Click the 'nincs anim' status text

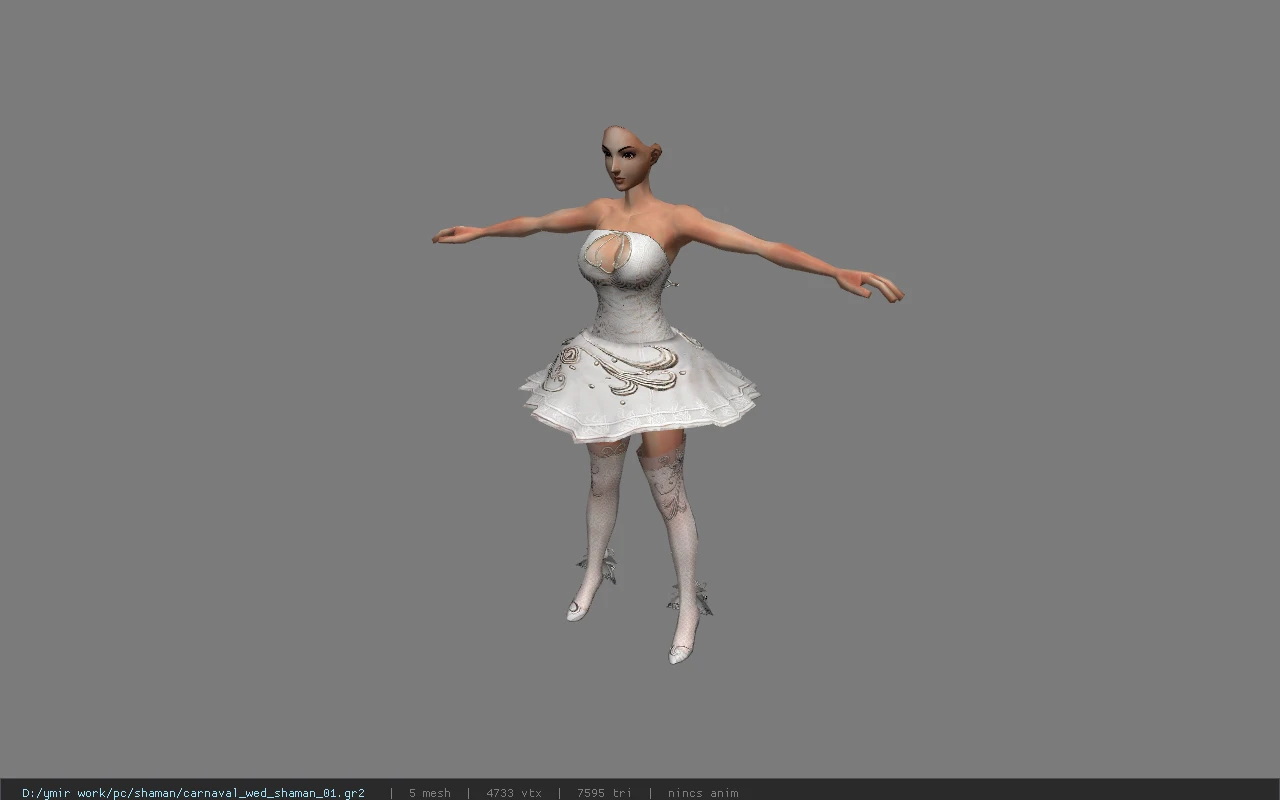tap(703, 793)
